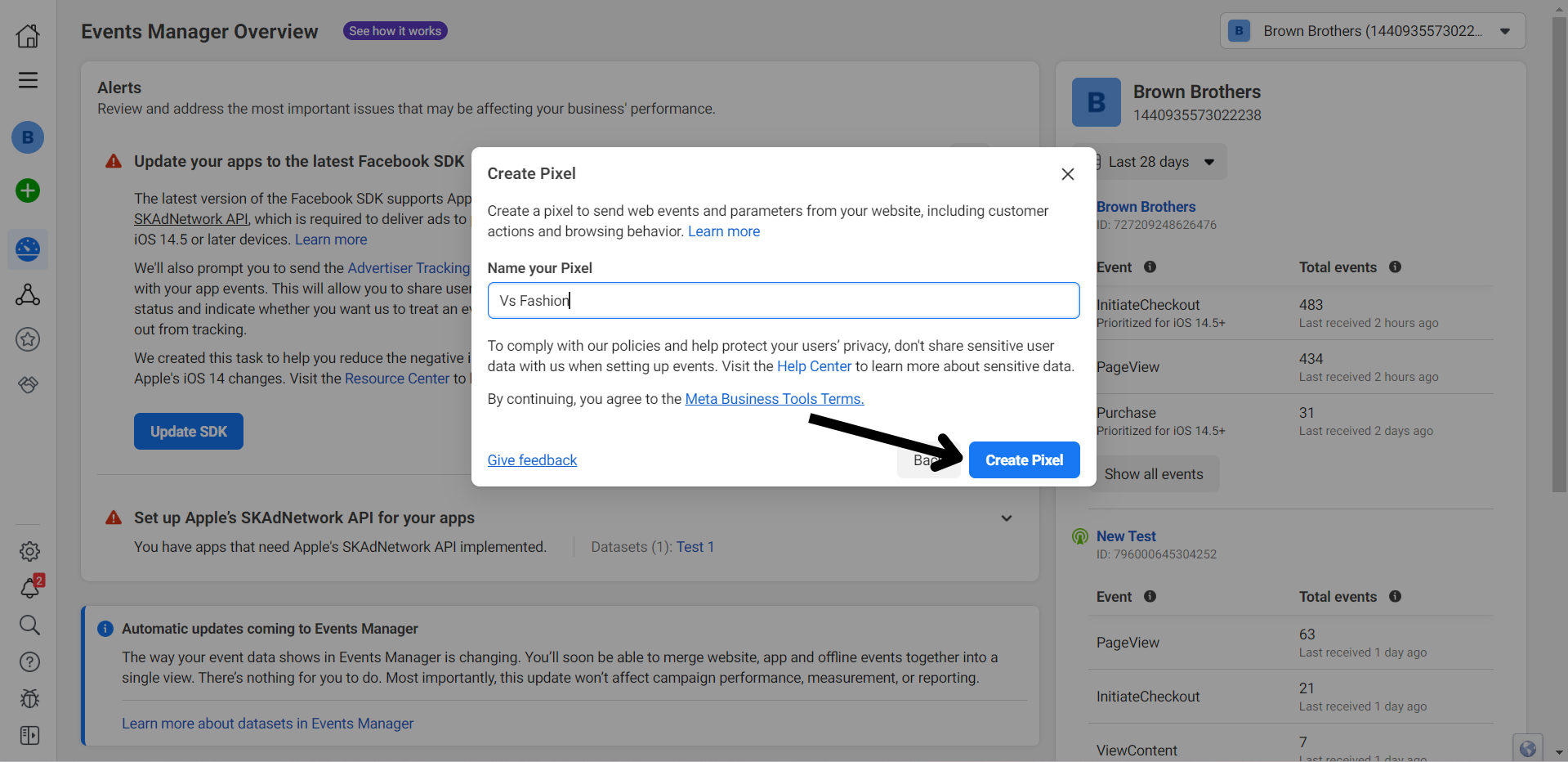Screen dimensions: 1568x762
Task: Click info icon beside New Test Event header
Action: (1150, 596)
